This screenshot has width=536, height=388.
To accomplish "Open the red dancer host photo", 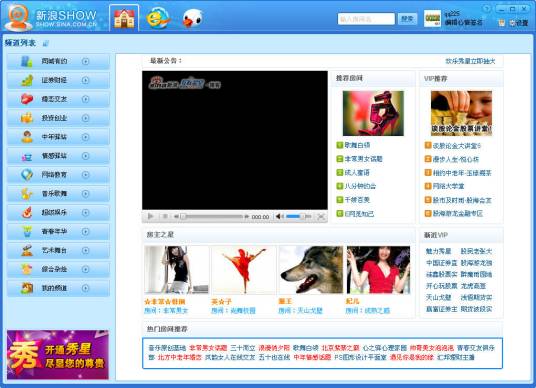I will click(243, 270).
